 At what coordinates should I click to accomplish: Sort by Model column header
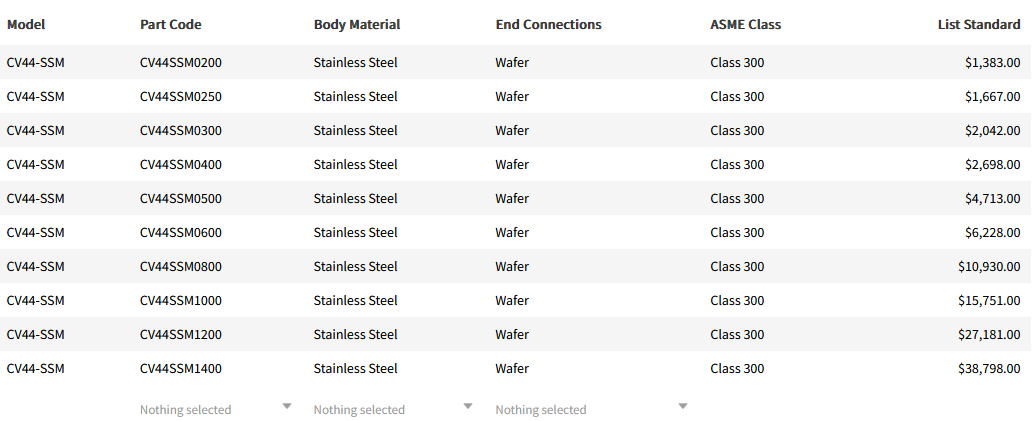26,24
